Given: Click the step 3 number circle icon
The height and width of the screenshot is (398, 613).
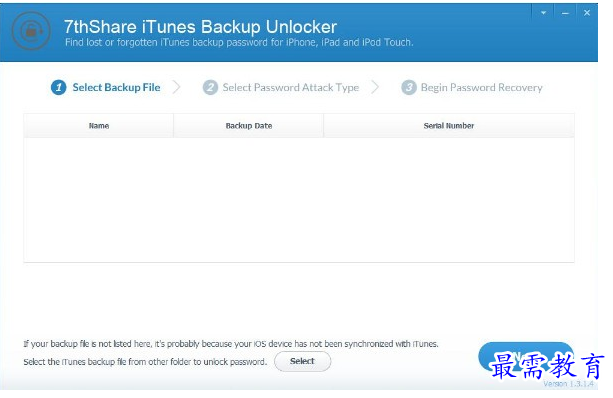Looking at the screenshot, I should point(409,87).
